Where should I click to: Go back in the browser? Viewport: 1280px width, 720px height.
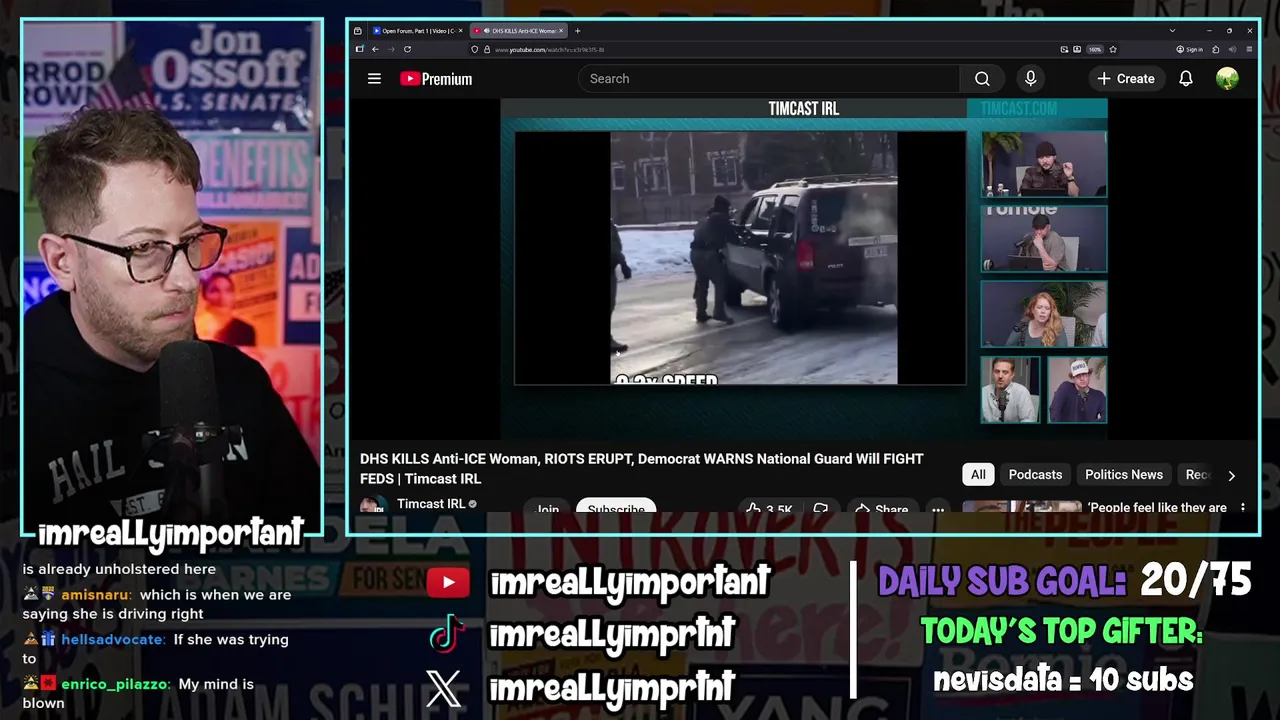coord(375,49)
